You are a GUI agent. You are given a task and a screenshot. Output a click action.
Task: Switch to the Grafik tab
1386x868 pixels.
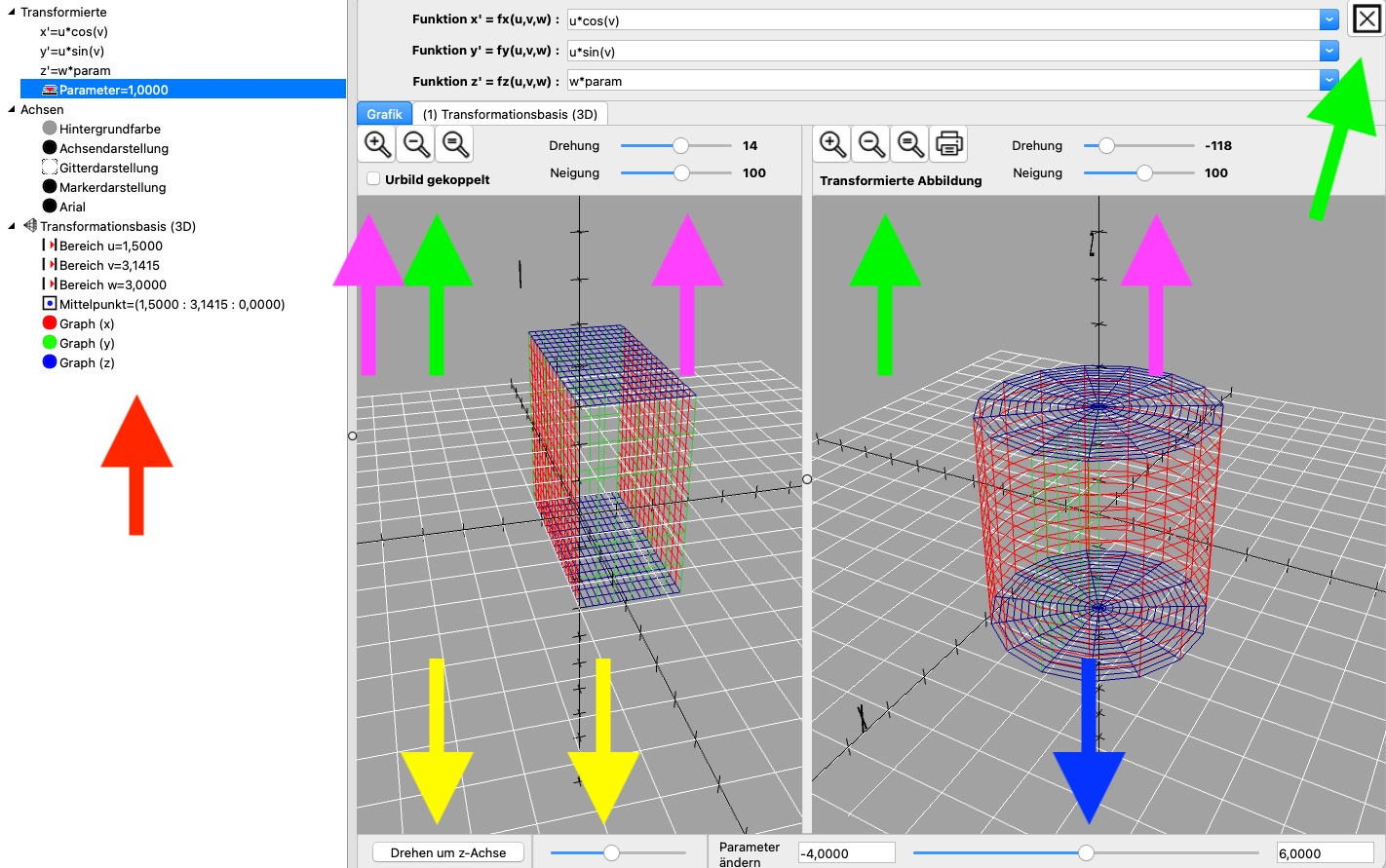(384, 114)
